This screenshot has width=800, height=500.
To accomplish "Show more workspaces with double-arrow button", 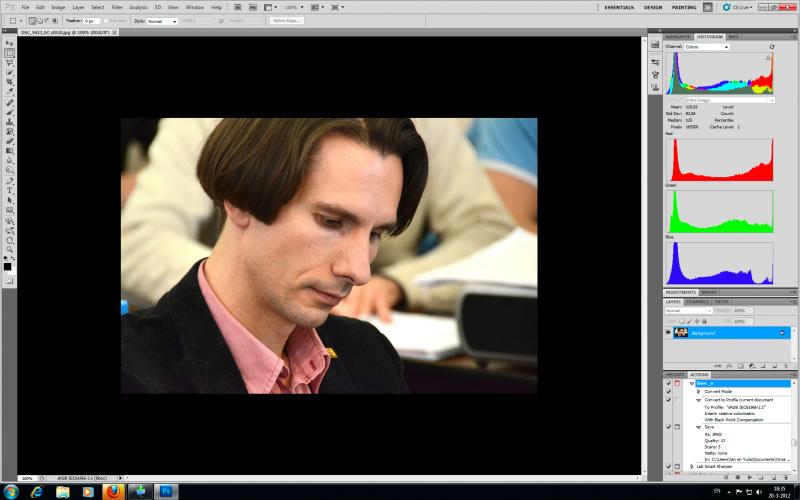I will [x=708, y=7].
